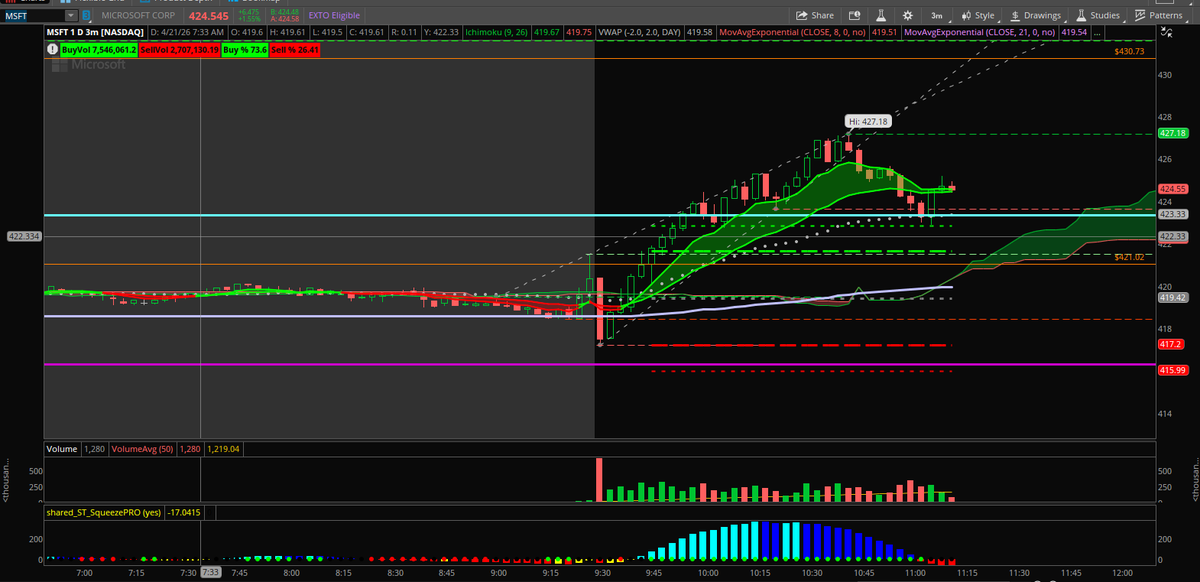The height and width of the screenshot is (582, 1200).
Task: Open chart settings gear icon
Action: 906,16
